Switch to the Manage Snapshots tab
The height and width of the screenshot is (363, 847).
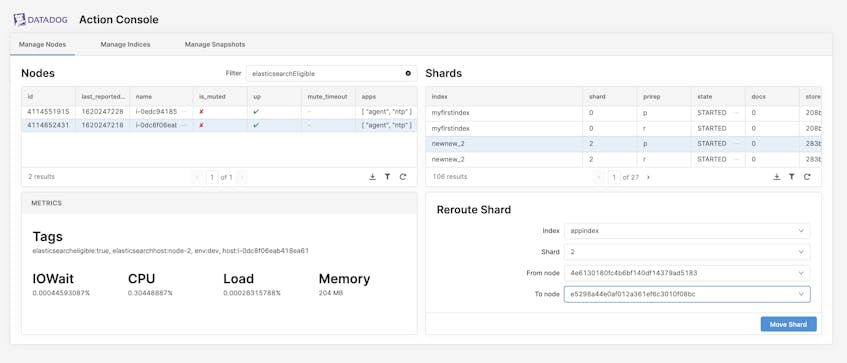(x=215, y=44)
